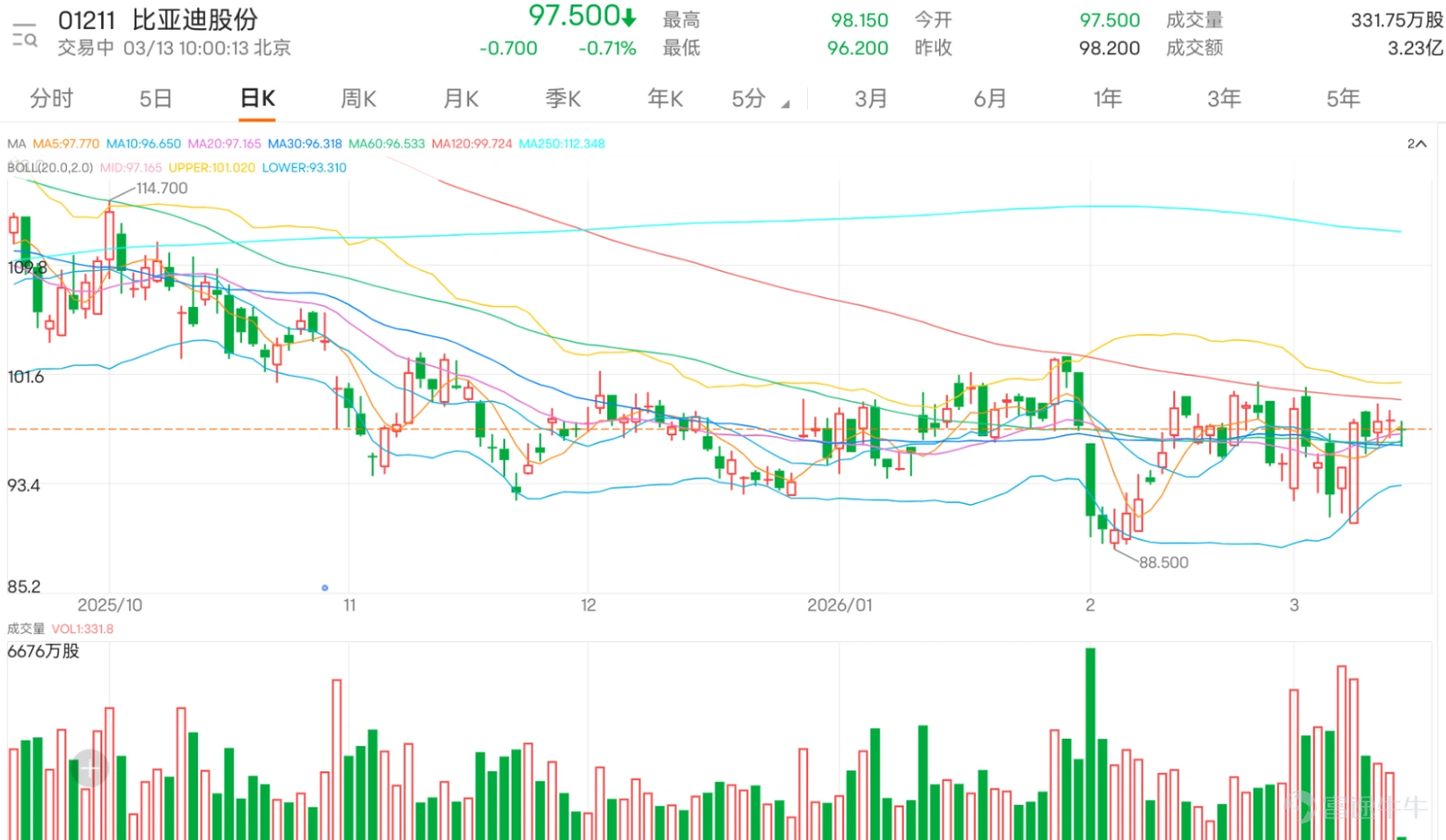Set chart range to 5年
Image resolution: width=1446 pixels, height=840 pixels.
(1343, 98)
